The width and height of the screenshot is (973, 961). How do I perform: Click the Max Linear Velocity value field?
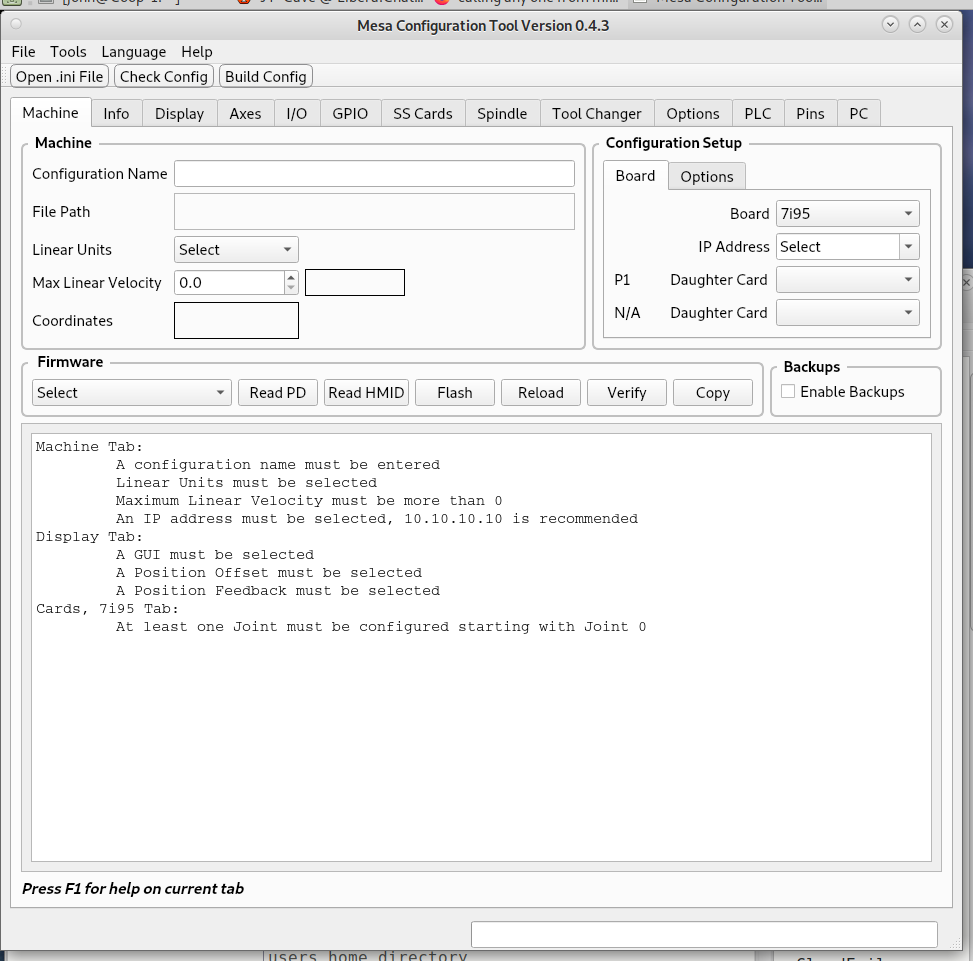tap(229, 283)
